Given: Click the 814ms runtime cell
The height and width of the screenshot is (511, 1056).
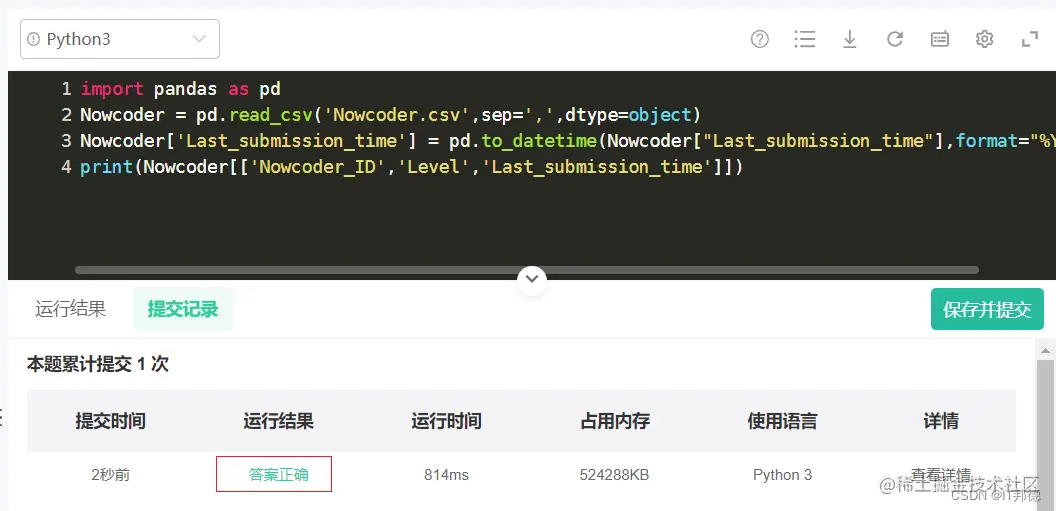Looking at the screenshot, I should (447, 475).
